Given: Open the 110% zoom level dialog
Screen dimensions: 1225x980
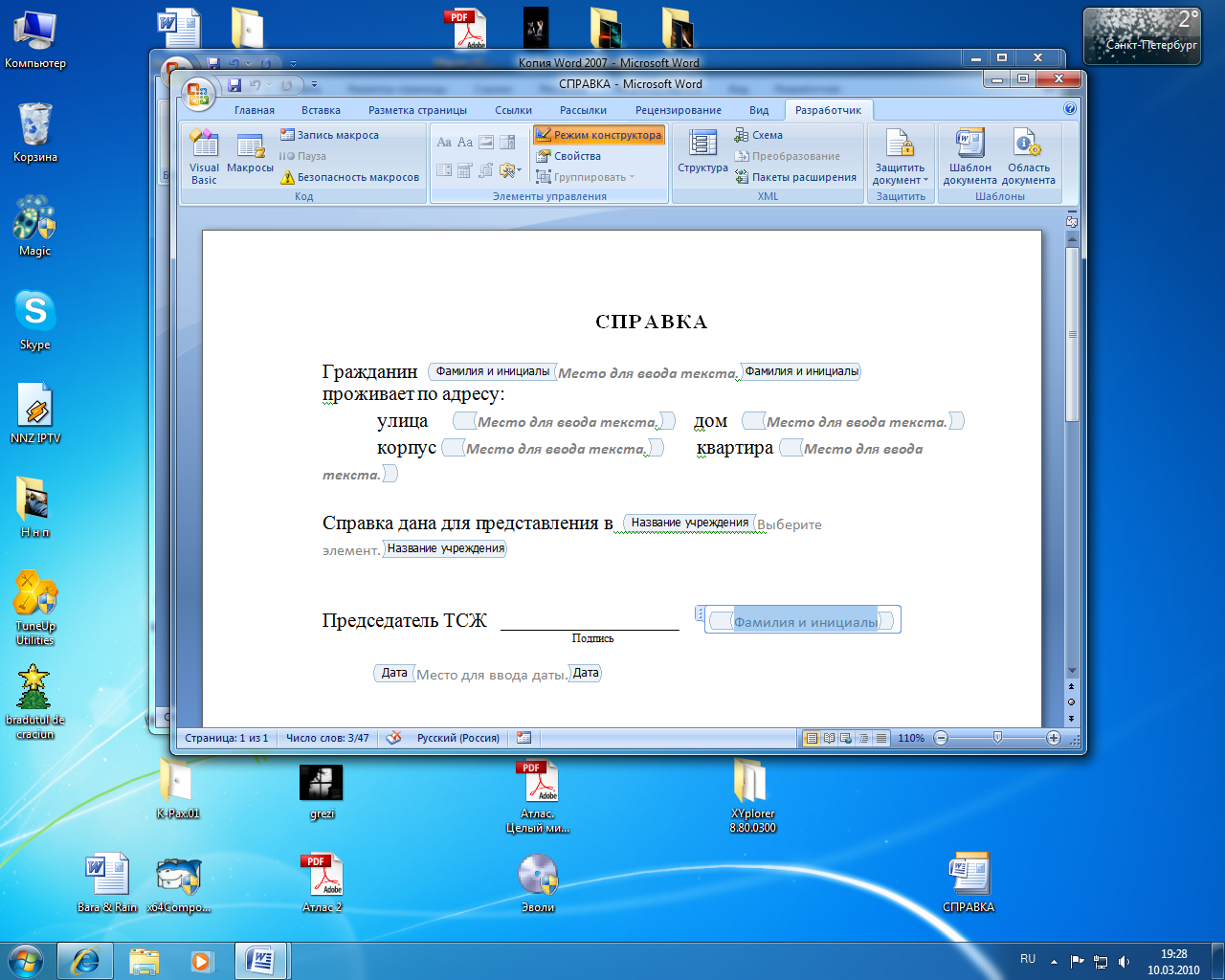Looking at the screenshot, I should [x=911, y=738].
